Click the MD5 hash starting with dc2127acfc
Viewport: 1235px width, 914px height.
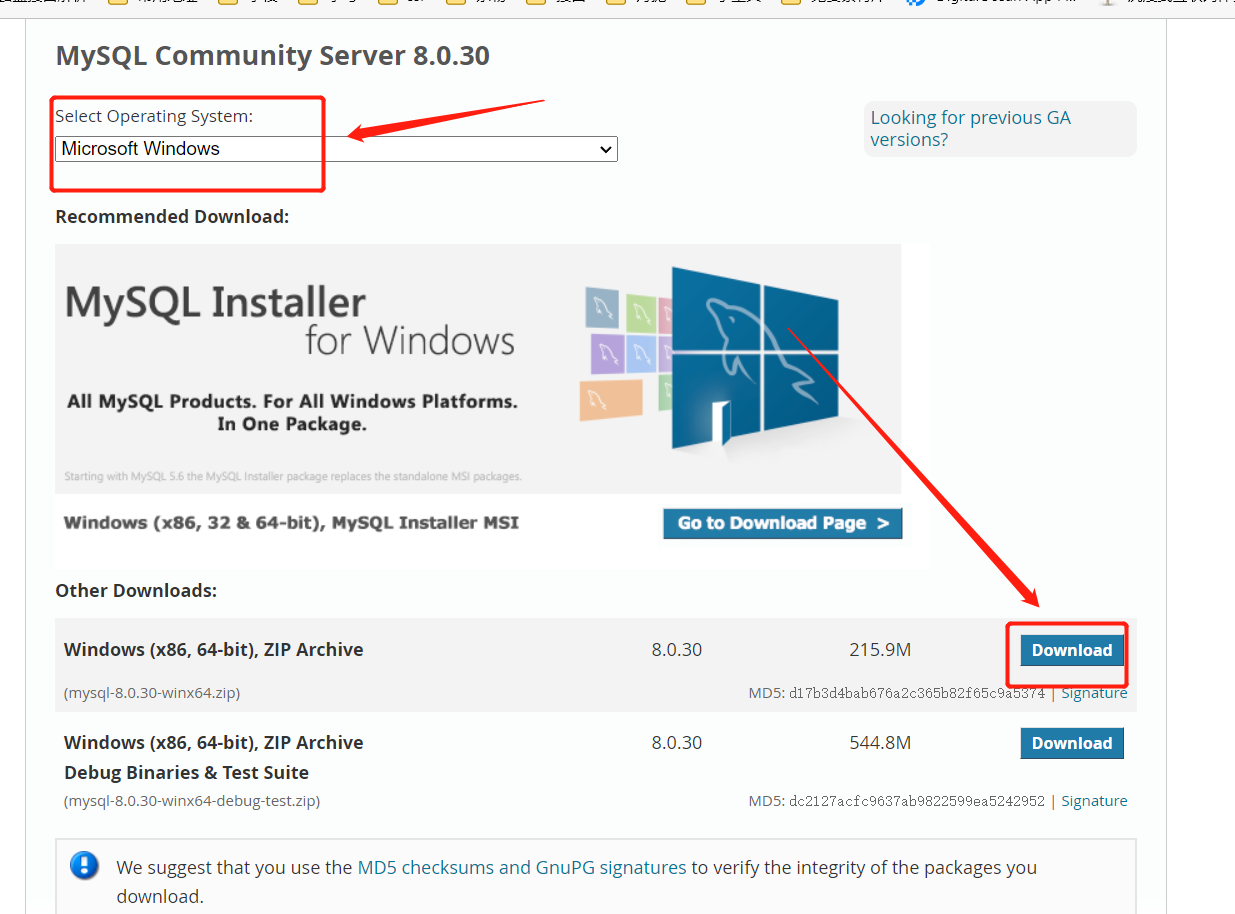[917, 801]
